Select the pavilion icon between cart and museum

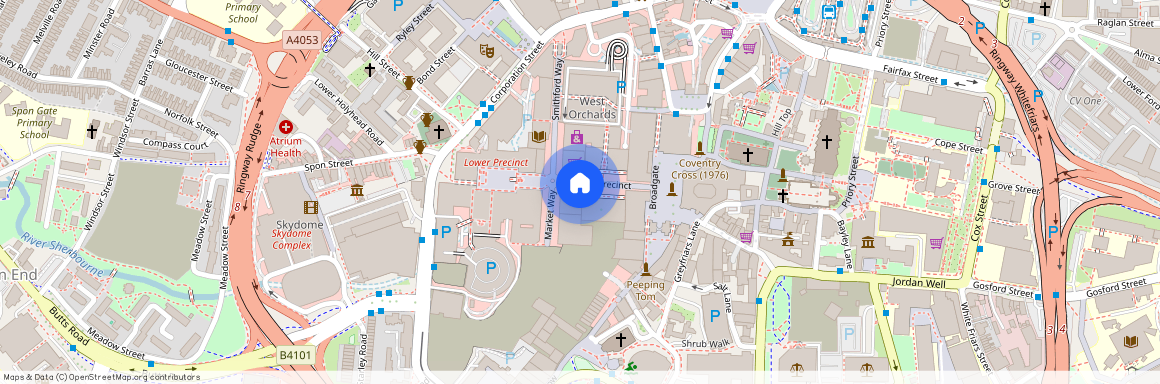[x=788, y=240]
